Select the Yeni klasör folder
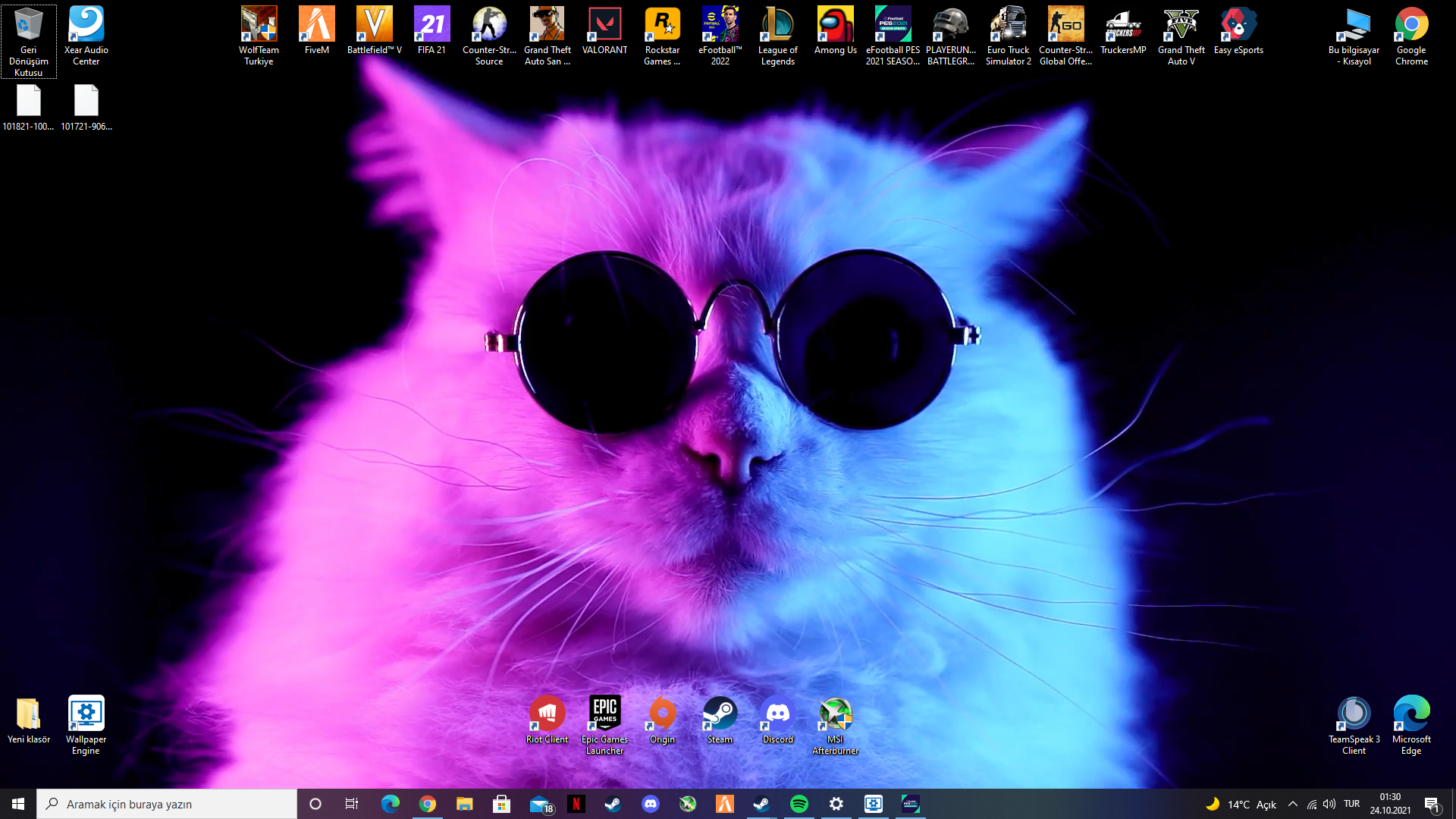 coord(28,720)
